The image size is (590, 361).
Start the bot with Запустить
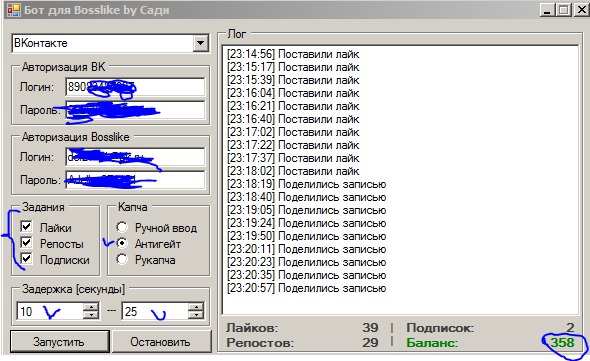59,342
